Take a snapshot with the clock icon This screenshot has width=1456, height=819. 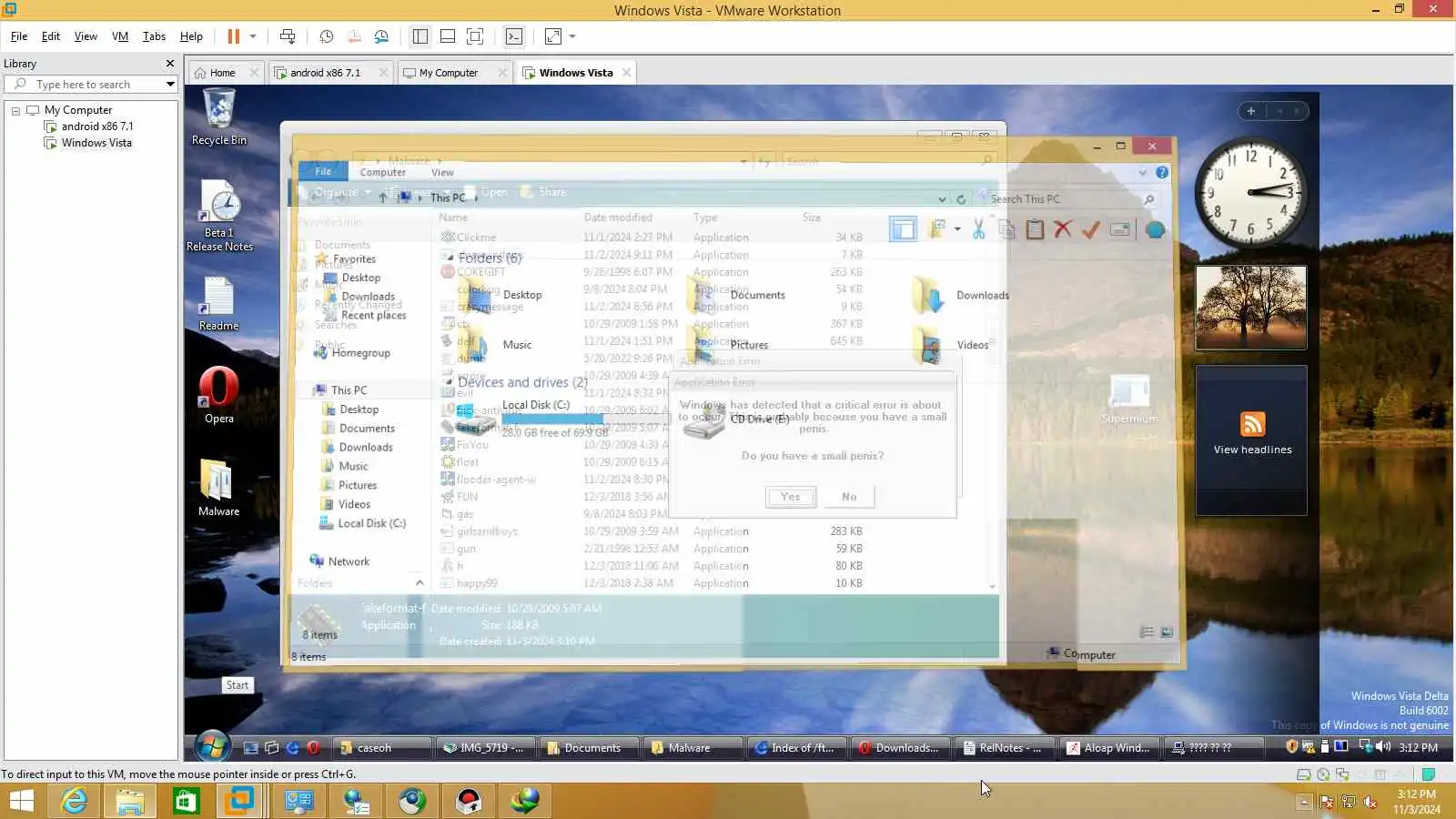(x=327, y=36)
